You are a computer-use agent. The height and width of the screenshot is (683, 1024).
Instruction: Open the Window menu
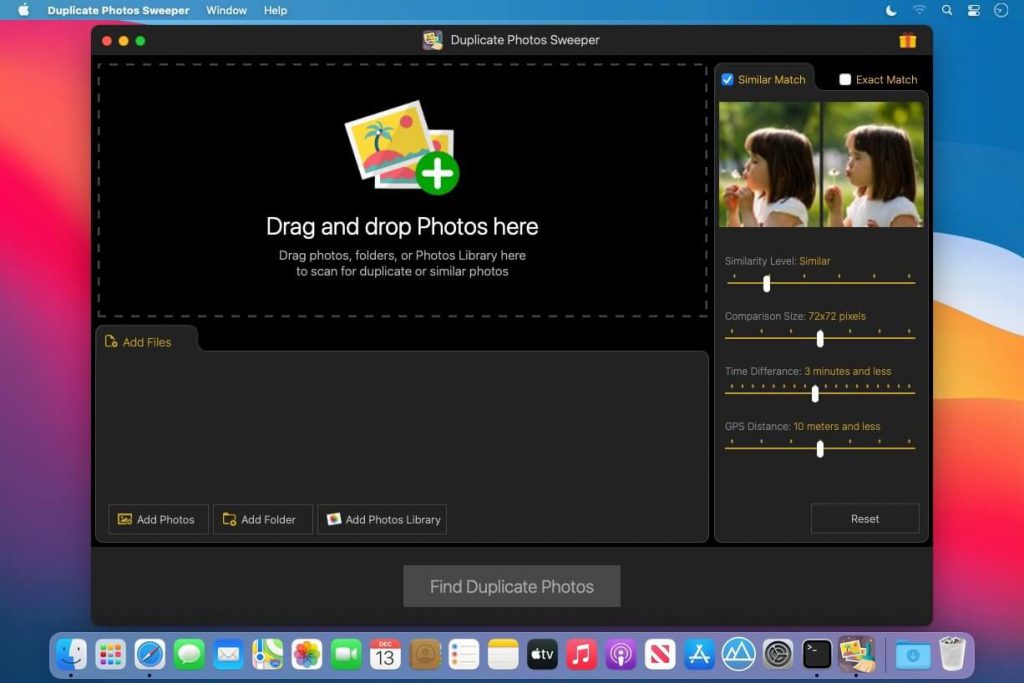click(x=226, y=10)
